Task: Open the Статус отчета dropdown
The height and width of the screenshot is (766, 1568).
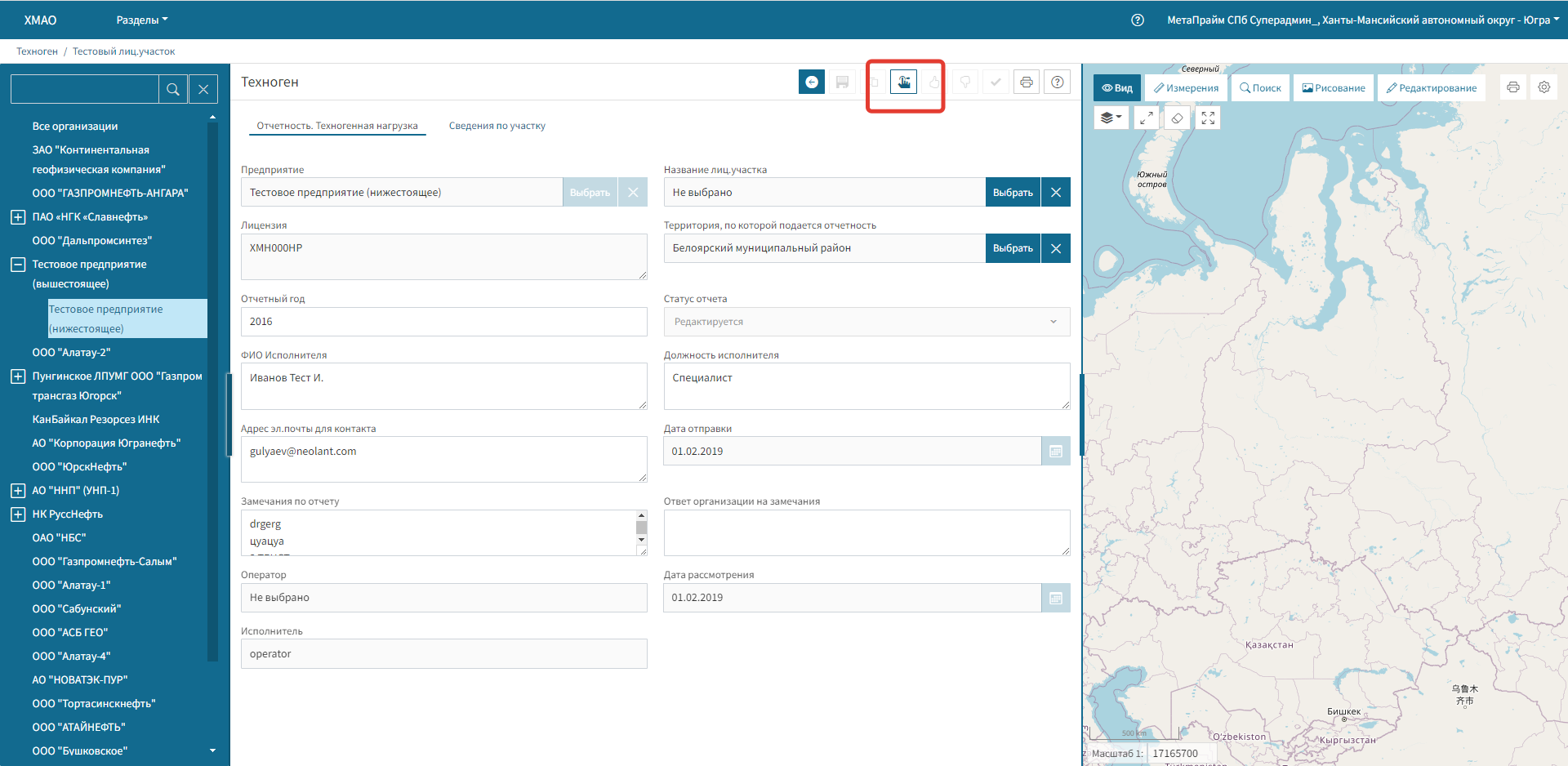Action: coord(866,322)
